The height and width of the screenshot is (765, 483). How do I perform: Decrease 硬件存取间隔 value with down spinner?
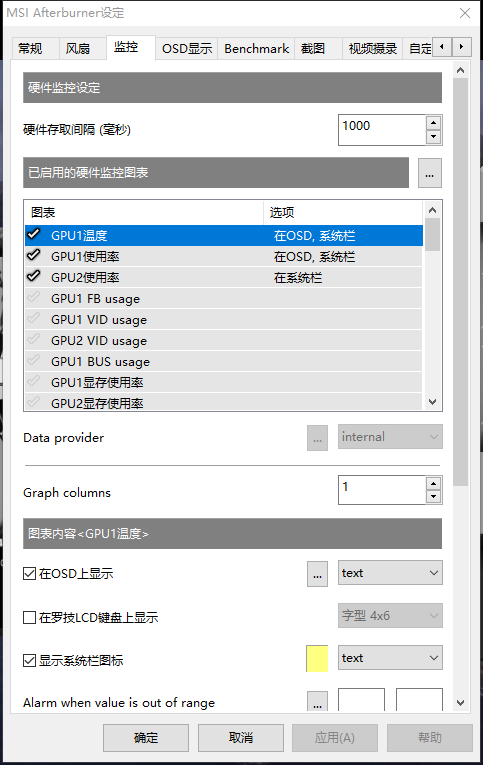coord(434,137)
